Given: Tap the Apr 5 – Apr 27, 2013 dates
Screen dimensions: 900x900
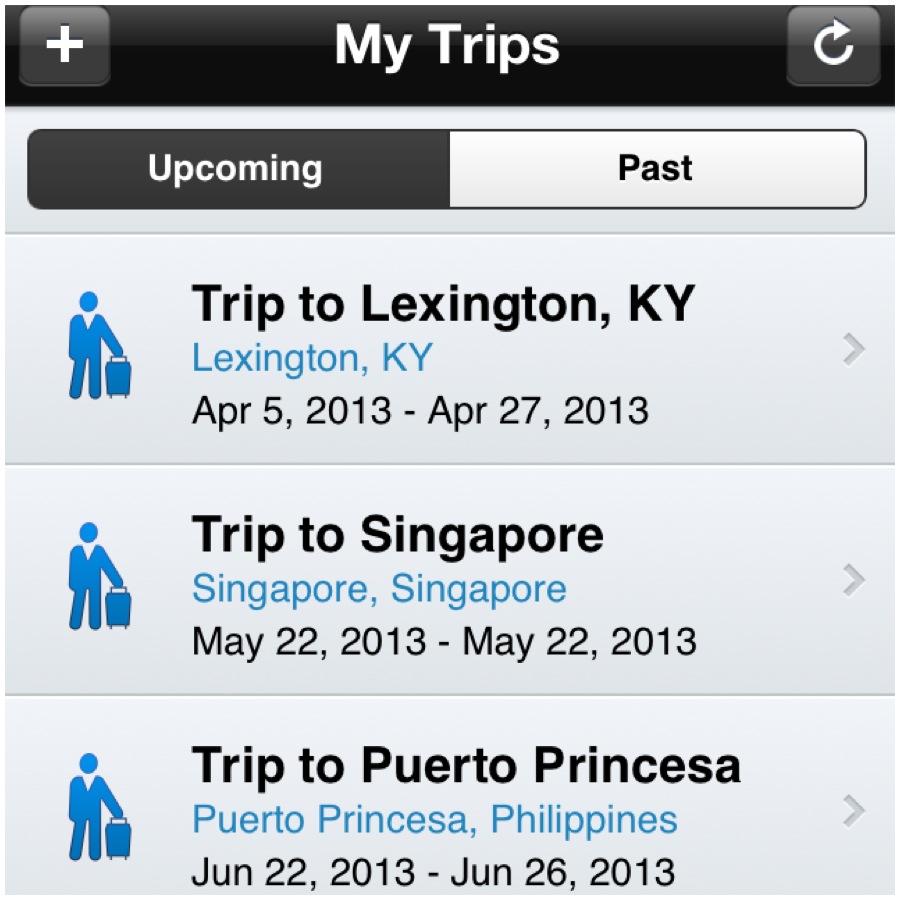Looking at the screenshot, I should [420, 410].
